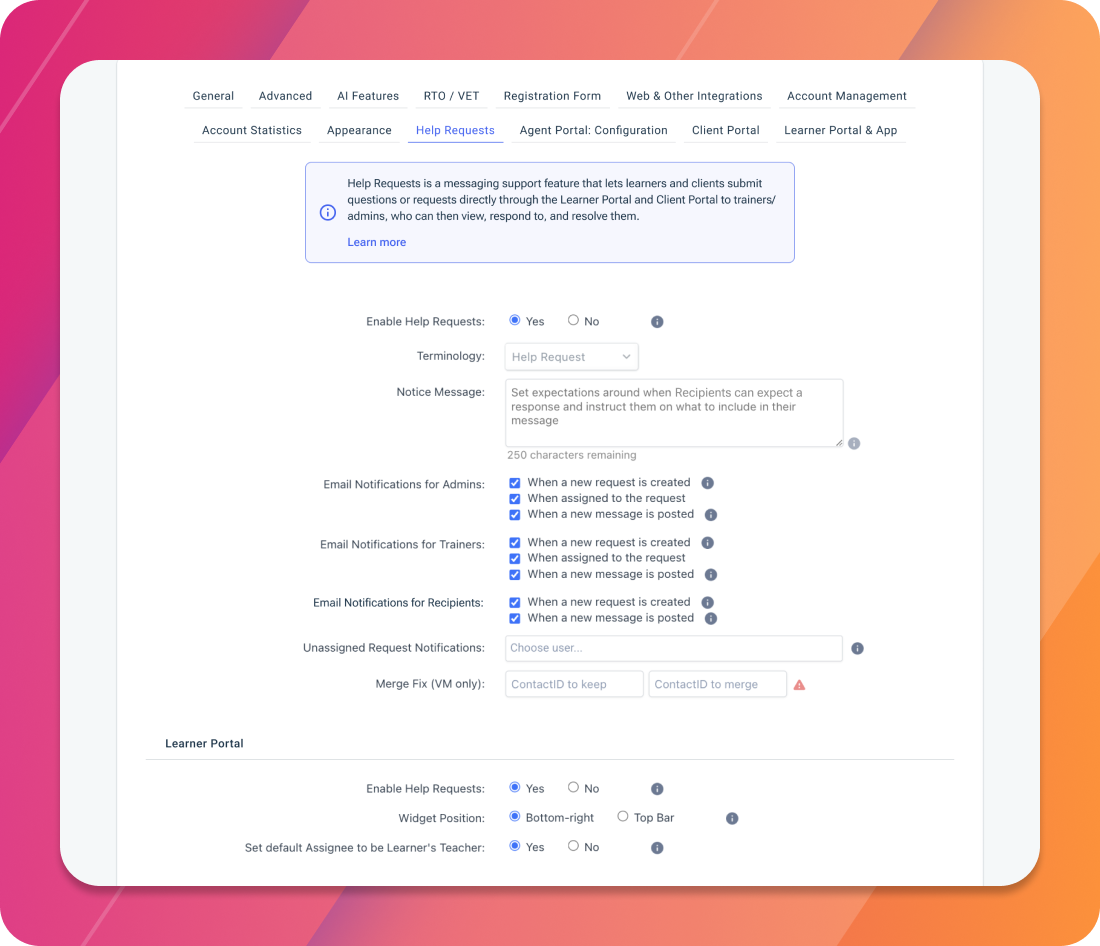Click info icon beside Unassigned Request Notifications field
The width and height of the screenshot is (1100, 946).
point(857,648)
